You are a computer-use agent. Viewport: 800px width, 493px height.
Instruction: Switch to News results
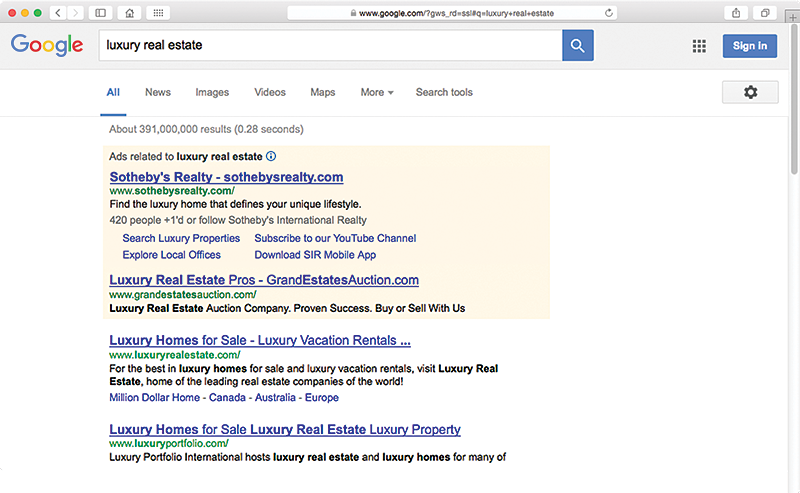[x=158, y=92]
